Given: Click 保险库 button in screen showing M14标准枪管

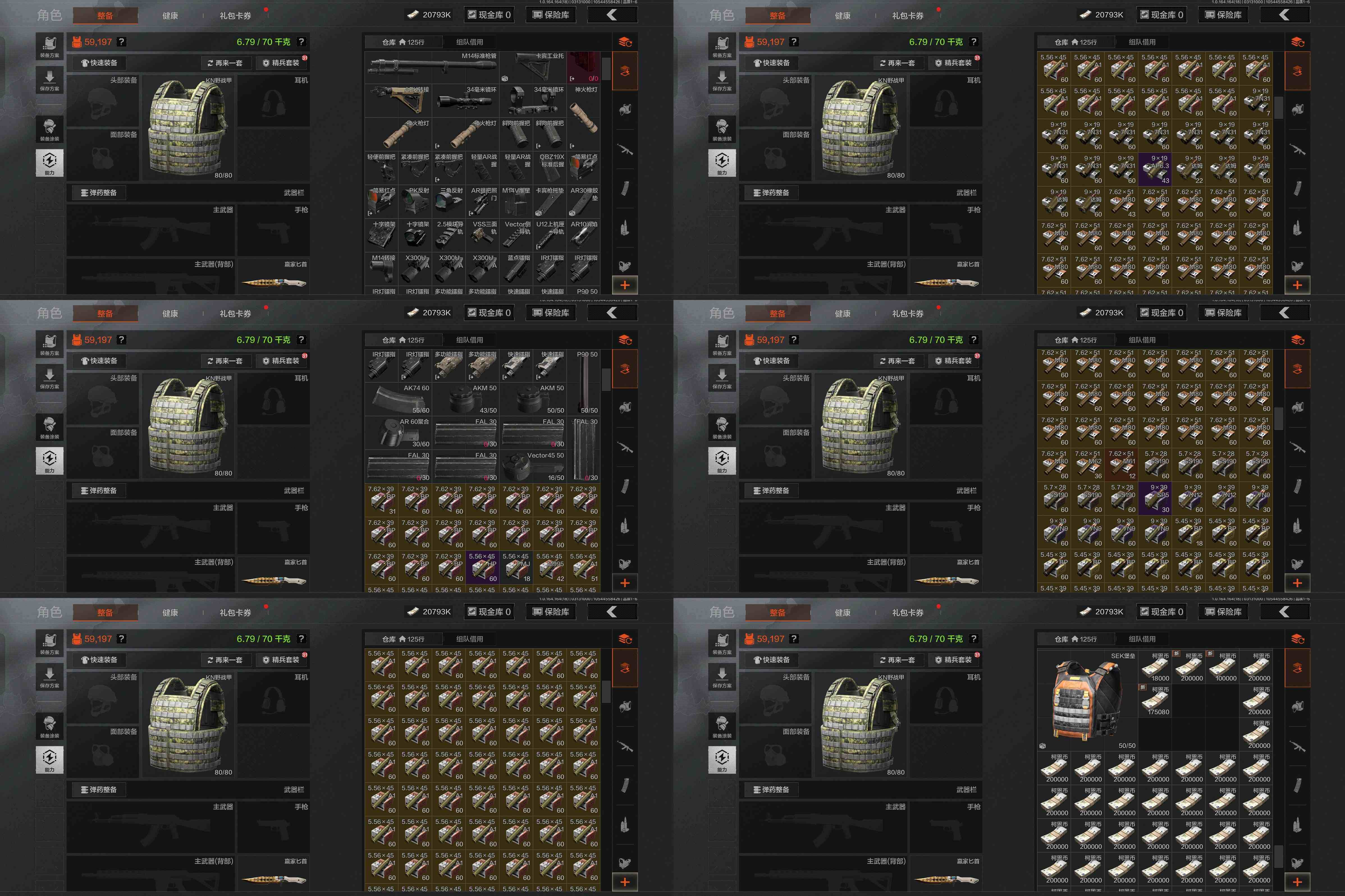Looking at the screenshot, I should pos(551,15).
